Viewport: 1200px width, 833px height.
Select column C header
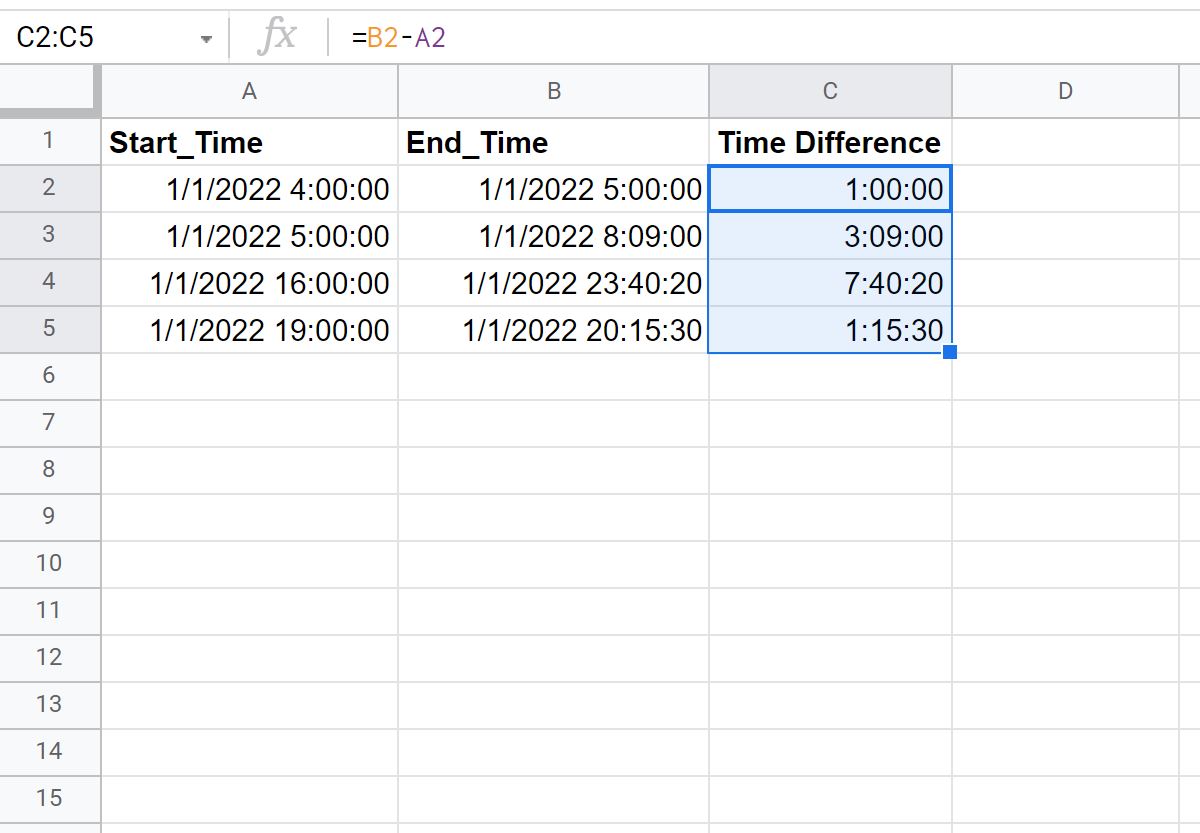click(x=830, y=91)
